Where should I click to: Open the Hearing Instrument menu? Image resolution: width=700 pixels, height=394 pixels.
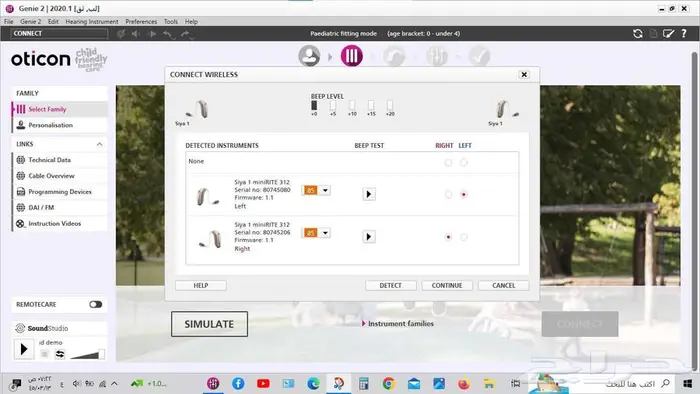(x=92, y=21)
